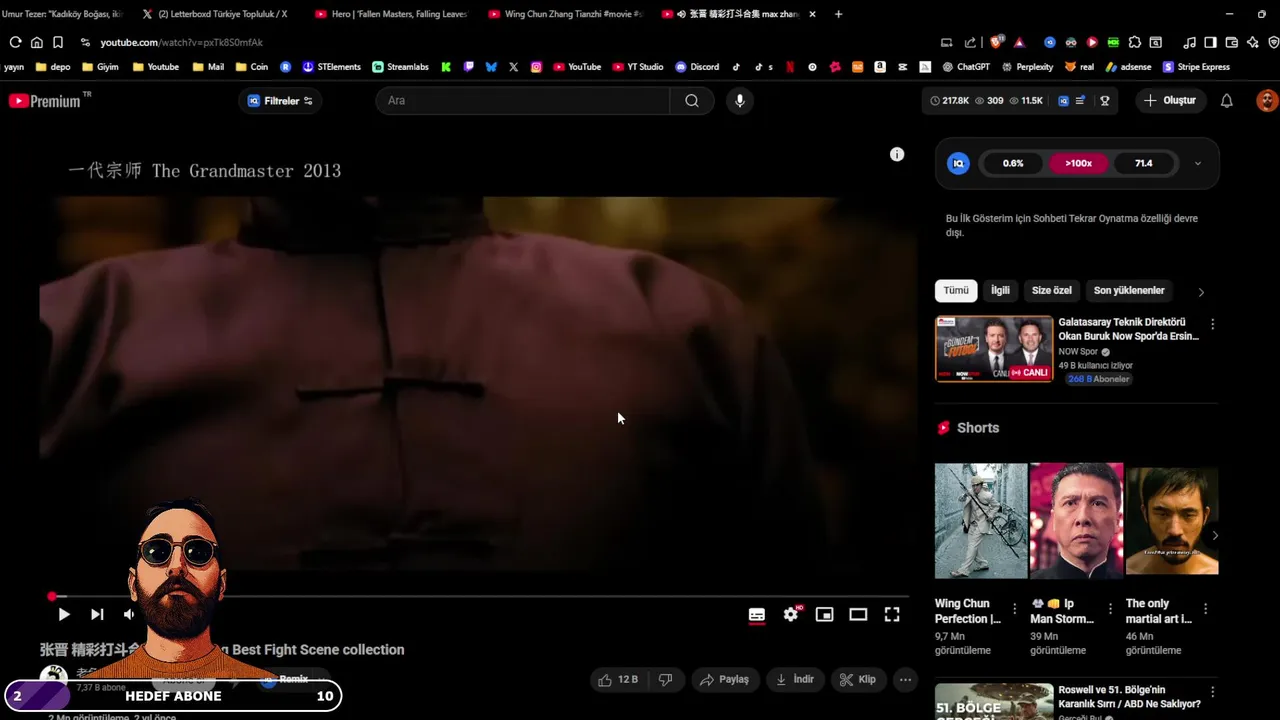Click the trophy icon in vidIQ toolbar
Image resolution: width=1280 pixels, height=720 pixels.
tap(1105, 101)
